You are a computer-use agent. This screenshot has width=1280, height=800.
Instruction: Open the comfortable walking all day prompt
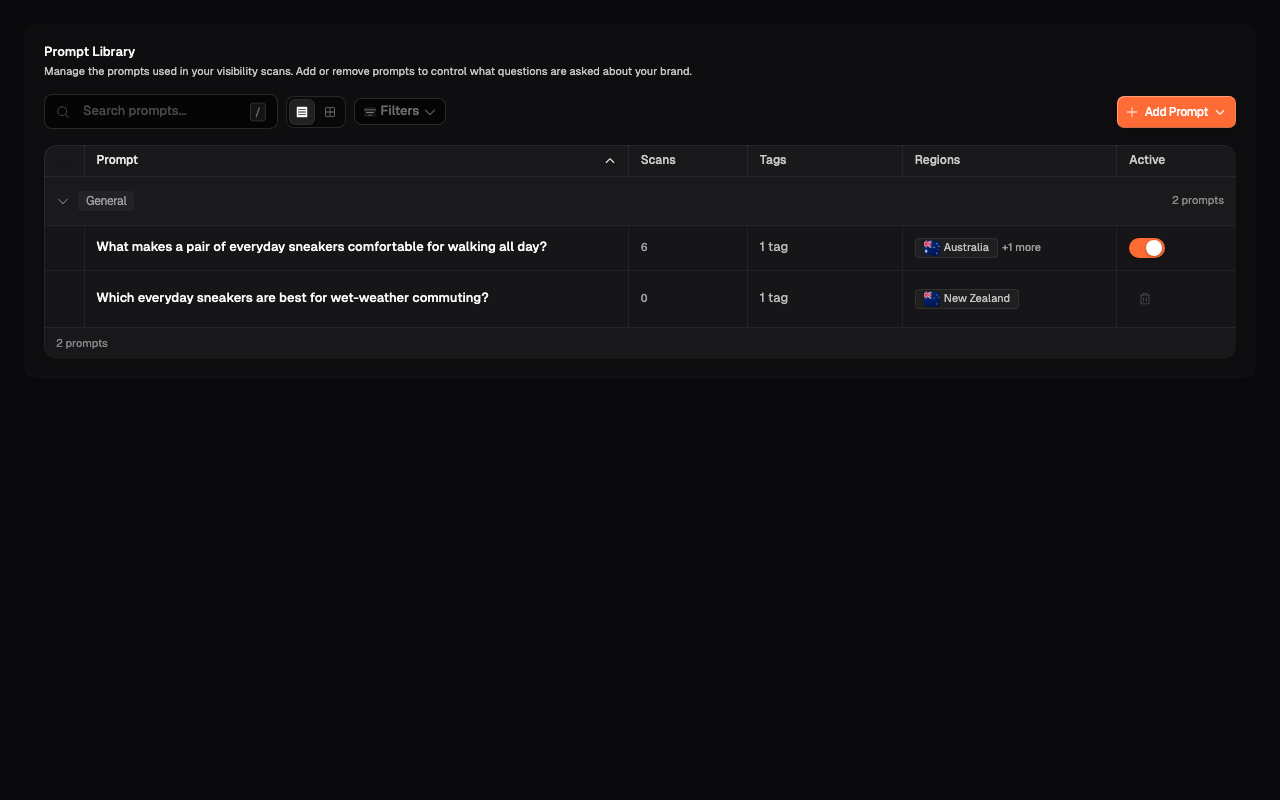322,247
